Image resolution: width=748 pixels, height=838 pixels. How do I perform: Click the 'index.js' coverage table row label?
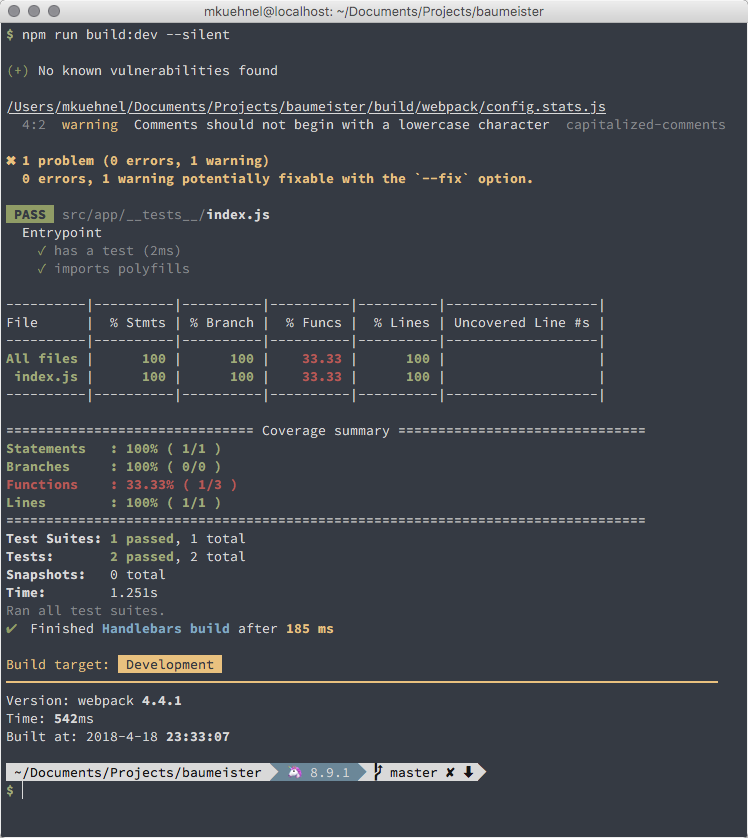[46, 377]
